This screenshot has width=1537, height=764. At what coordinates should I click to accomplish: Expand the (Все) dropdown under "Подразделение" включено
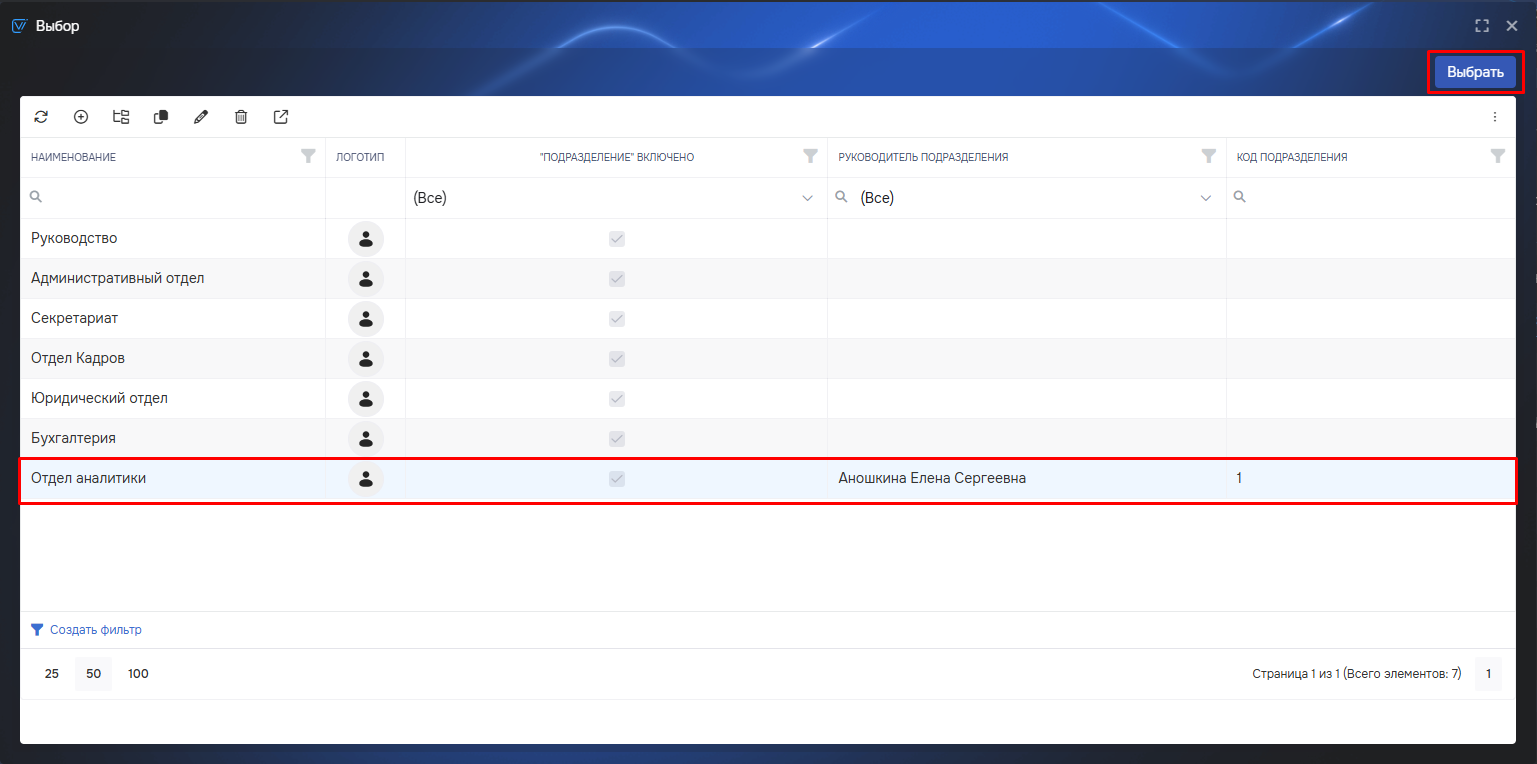(x=808, y=198)
